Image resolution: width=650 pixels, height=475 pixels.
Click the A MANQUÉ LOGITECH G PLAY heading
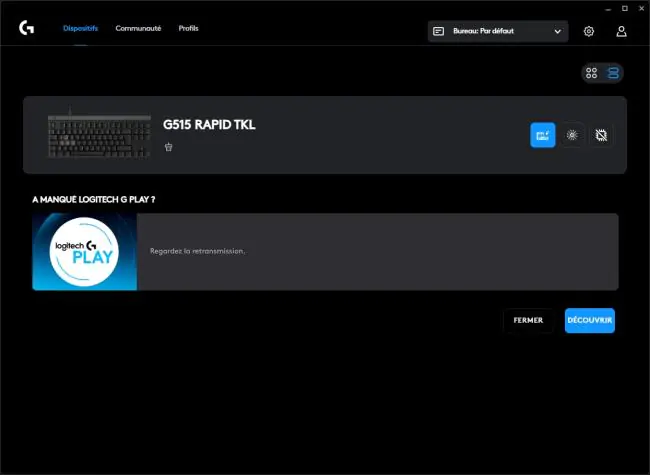(x=94, y=199)
